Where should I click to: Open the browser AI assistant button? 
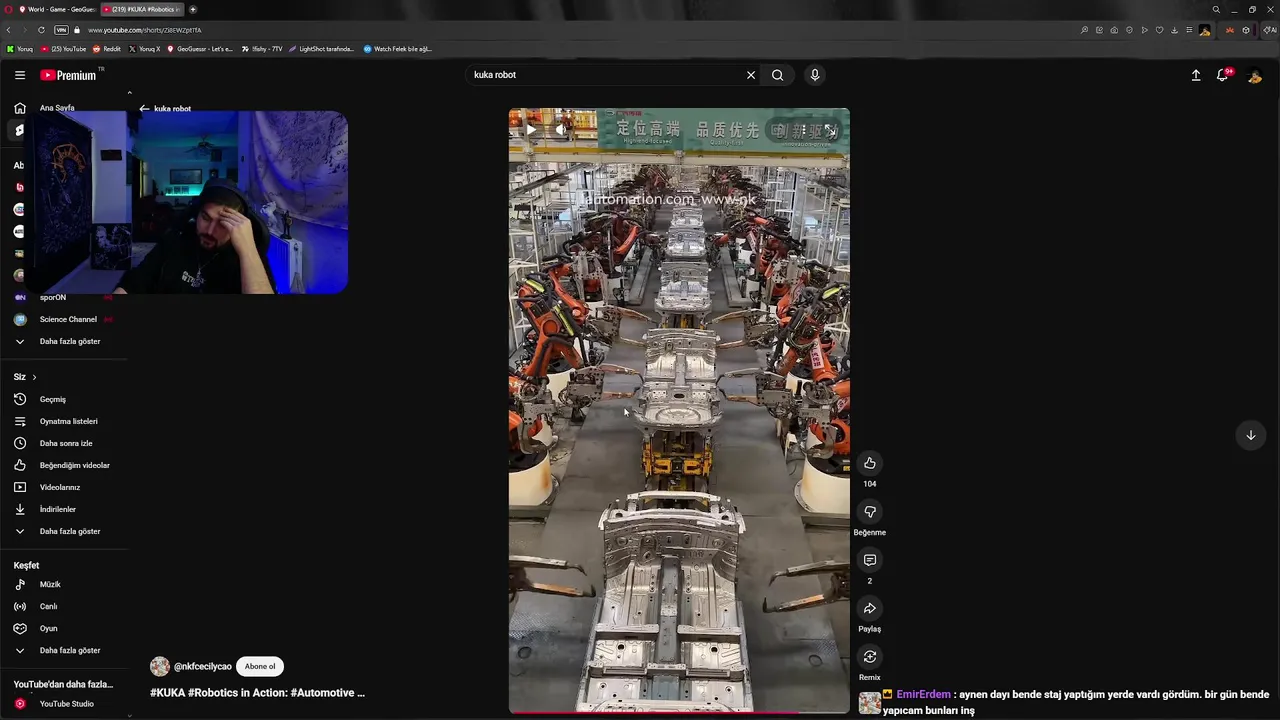coord(1269,30)
